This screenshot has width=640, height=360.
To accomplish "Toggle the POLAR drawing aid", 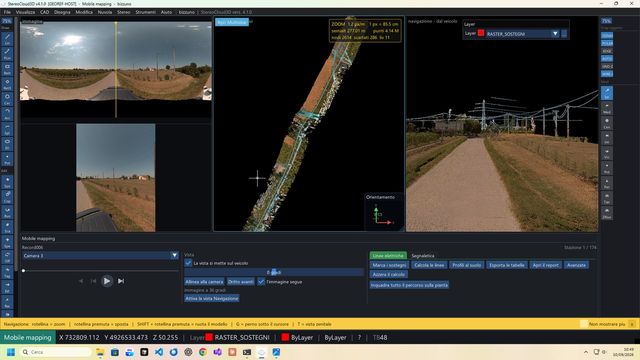I will [x=607, y=43].
